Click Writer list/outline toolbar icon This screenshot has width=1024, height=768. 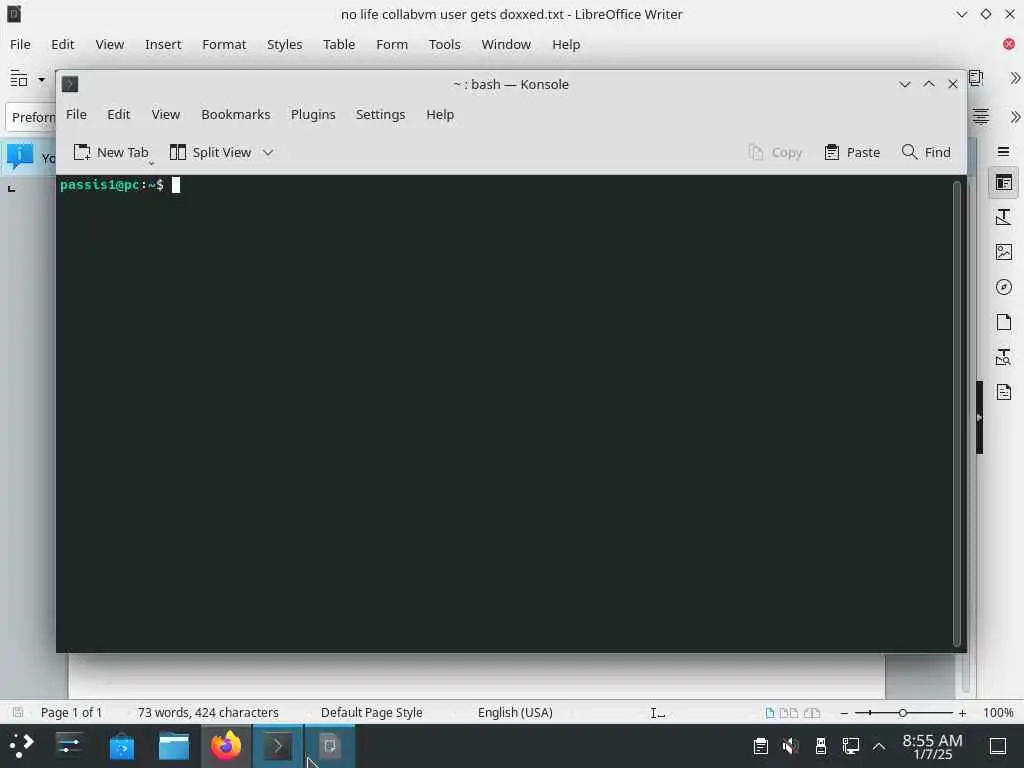click(x=19, y=79)
